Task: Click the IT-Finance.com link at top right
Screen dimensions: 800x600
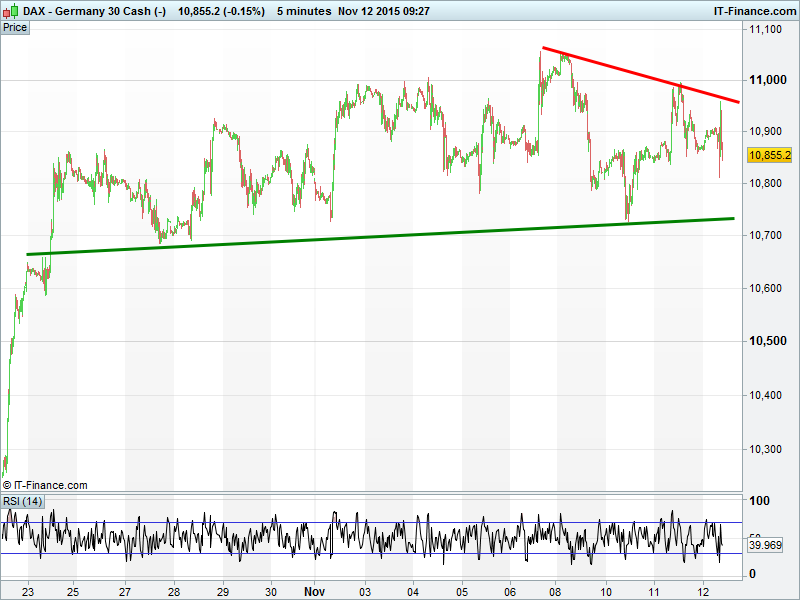Action: (754, 11)
